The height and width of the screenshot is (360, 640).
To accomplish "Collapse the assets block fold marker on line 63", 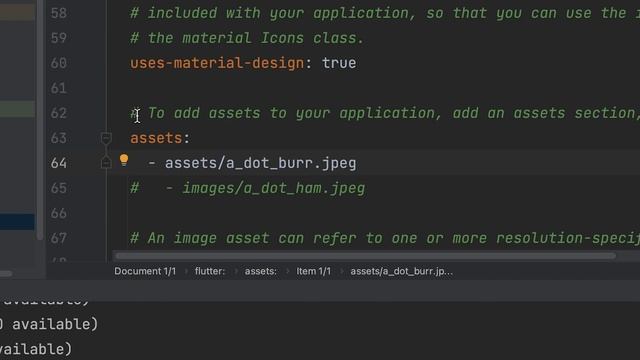I will pos(106,138).
